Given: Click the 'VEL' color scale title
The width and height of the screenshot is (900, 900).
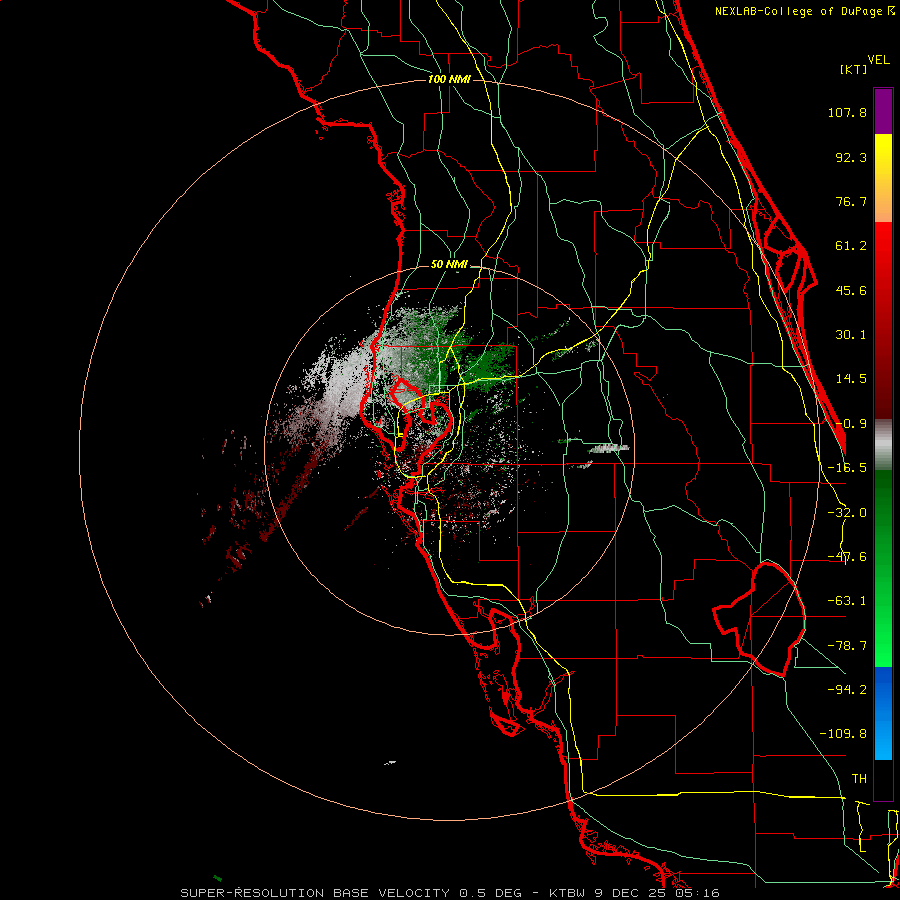Looking at the screenshot, I should pos(878,60).
